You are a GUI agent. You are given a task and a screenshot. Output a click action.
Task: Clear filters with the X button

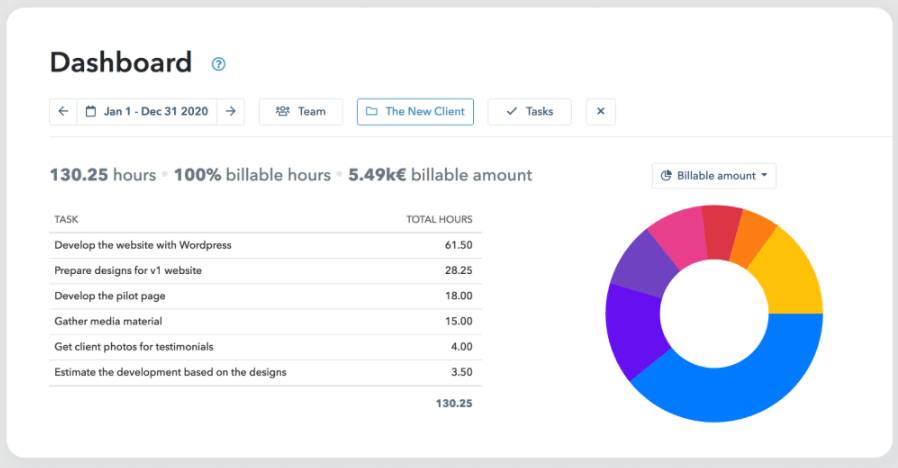600,111
